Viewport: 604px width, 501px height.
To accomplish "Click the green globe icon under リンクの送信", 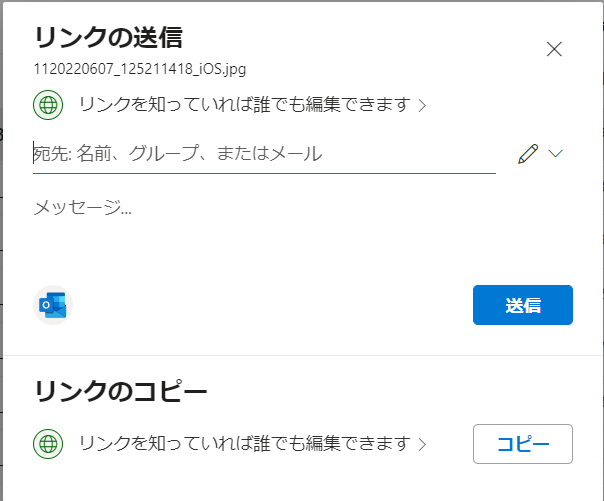I will [x=48, y=105].
